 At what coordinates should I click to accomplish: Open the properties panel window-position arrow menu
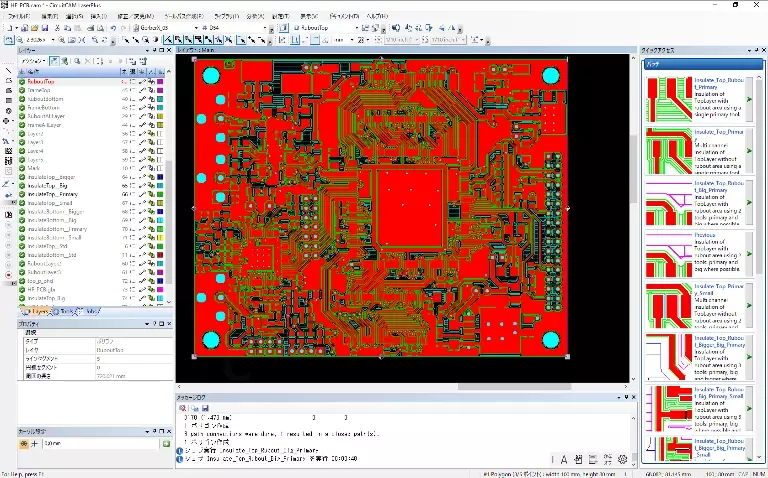[x=147, y=324]
